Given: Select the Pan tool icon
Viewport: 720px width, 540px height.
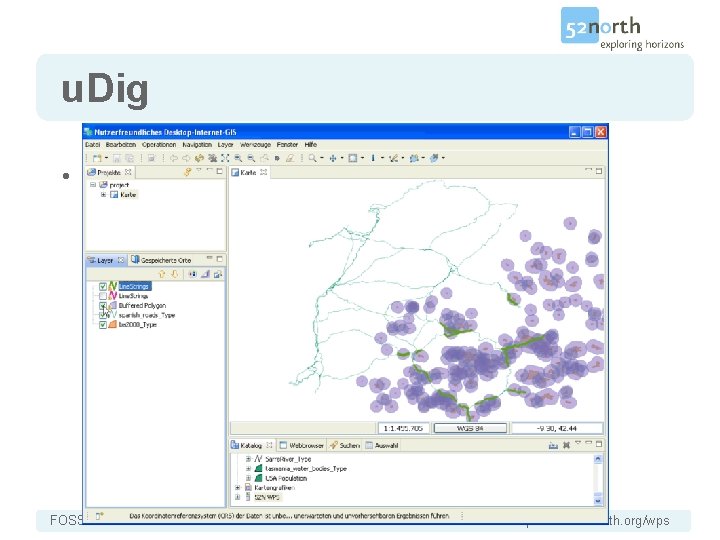Looking at the screenshot, I should tap(333, 158).
